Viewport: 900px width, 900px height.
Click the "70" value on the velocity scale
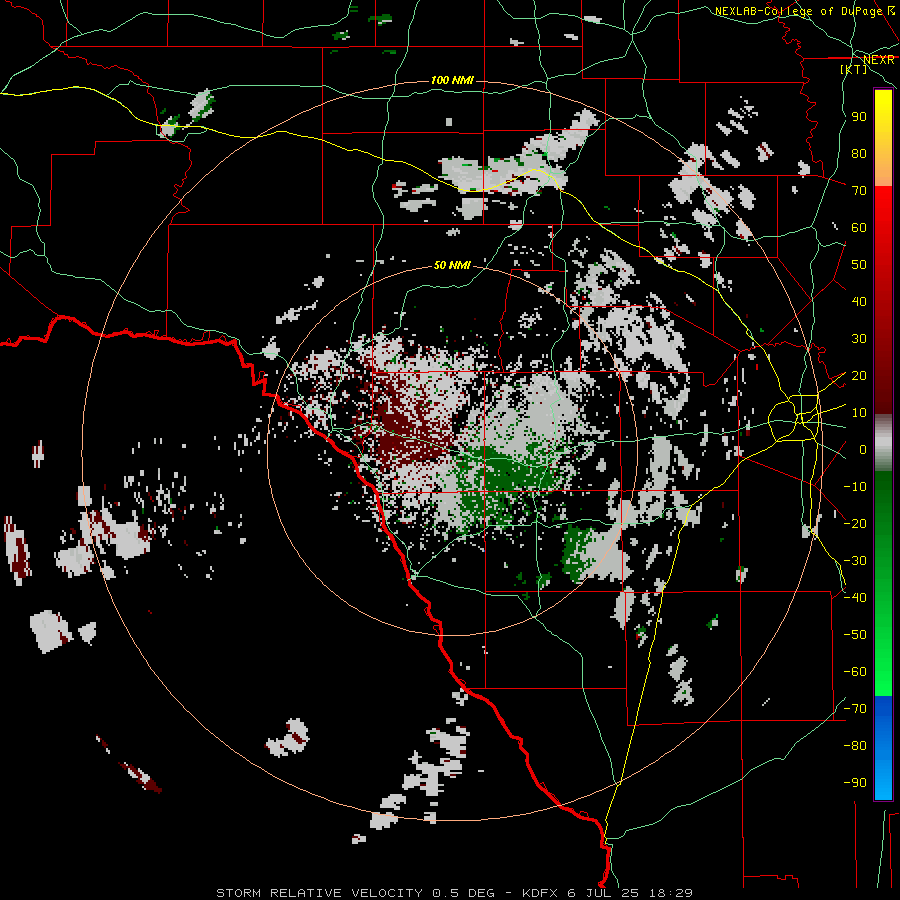coord(859,191)
